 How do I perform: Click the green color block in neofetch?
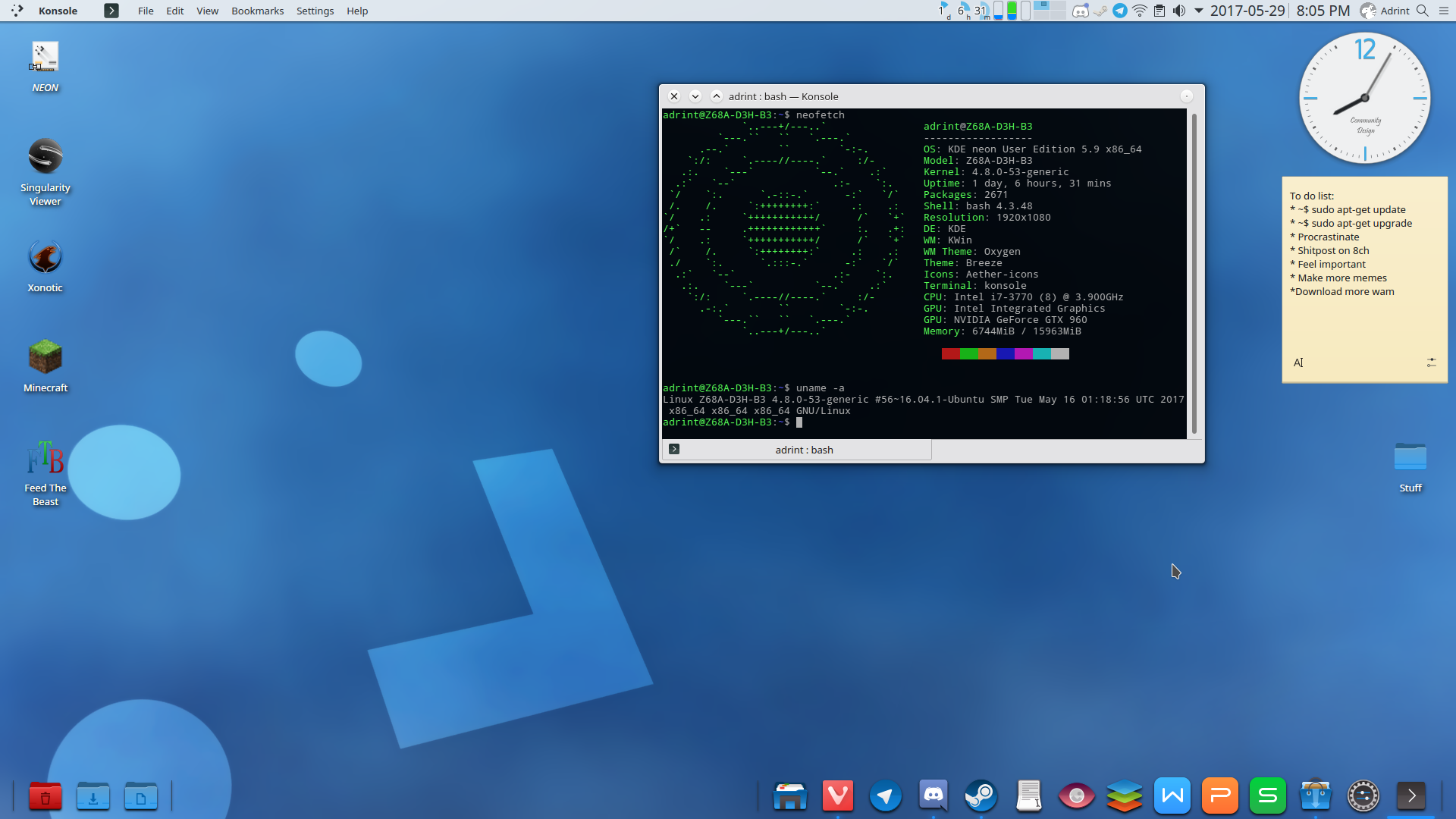coord(968,353)
